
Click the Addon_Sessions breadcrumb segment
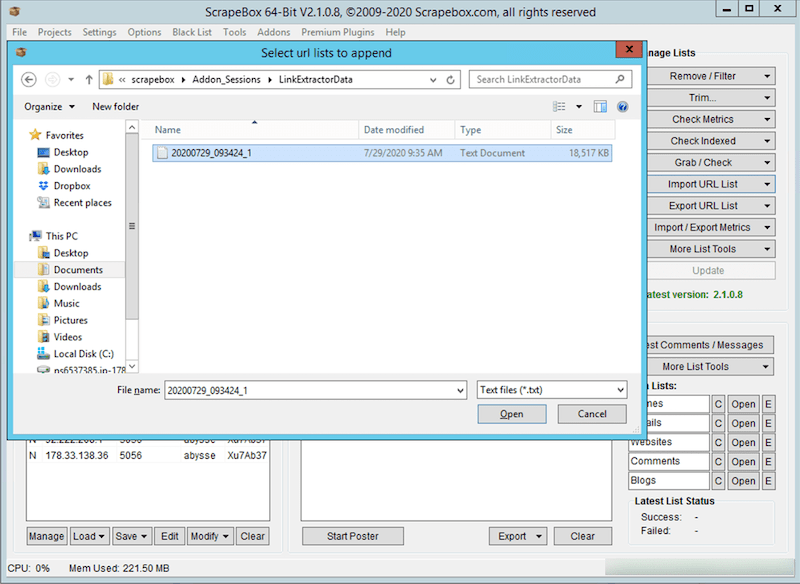point(227,80)
